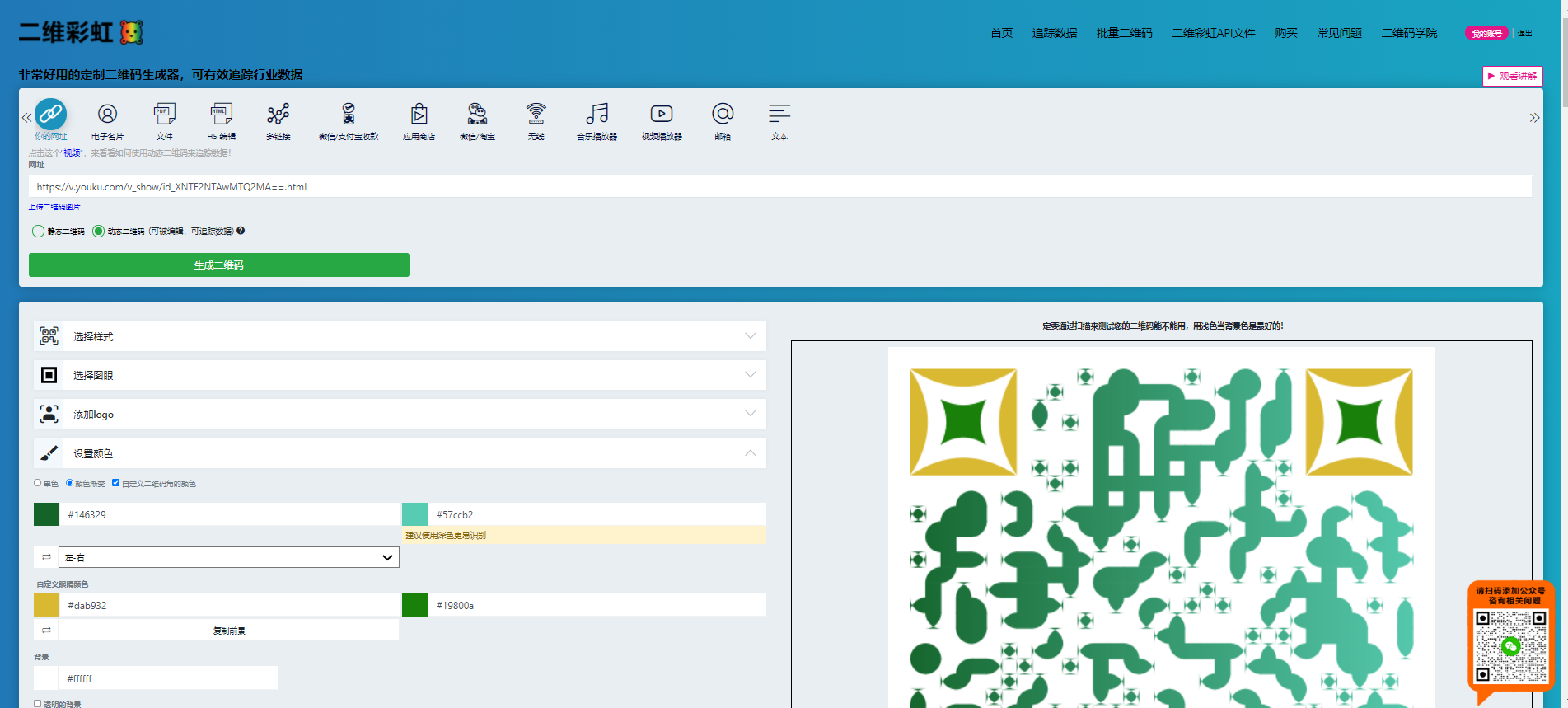The image size is (1568, 708).
Task: Click the QR pattern icon of 选择样式
Action: tap(49, 335)
